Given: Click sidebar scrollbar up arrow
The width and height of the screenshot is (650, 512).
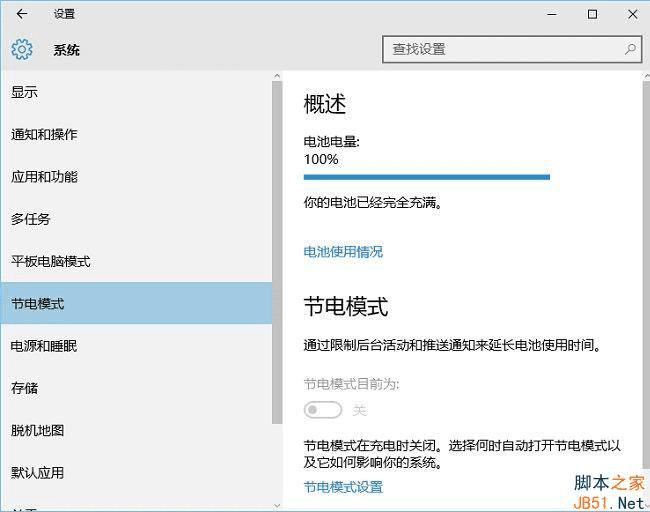Looking at the screenshot, I should point(277,76).
